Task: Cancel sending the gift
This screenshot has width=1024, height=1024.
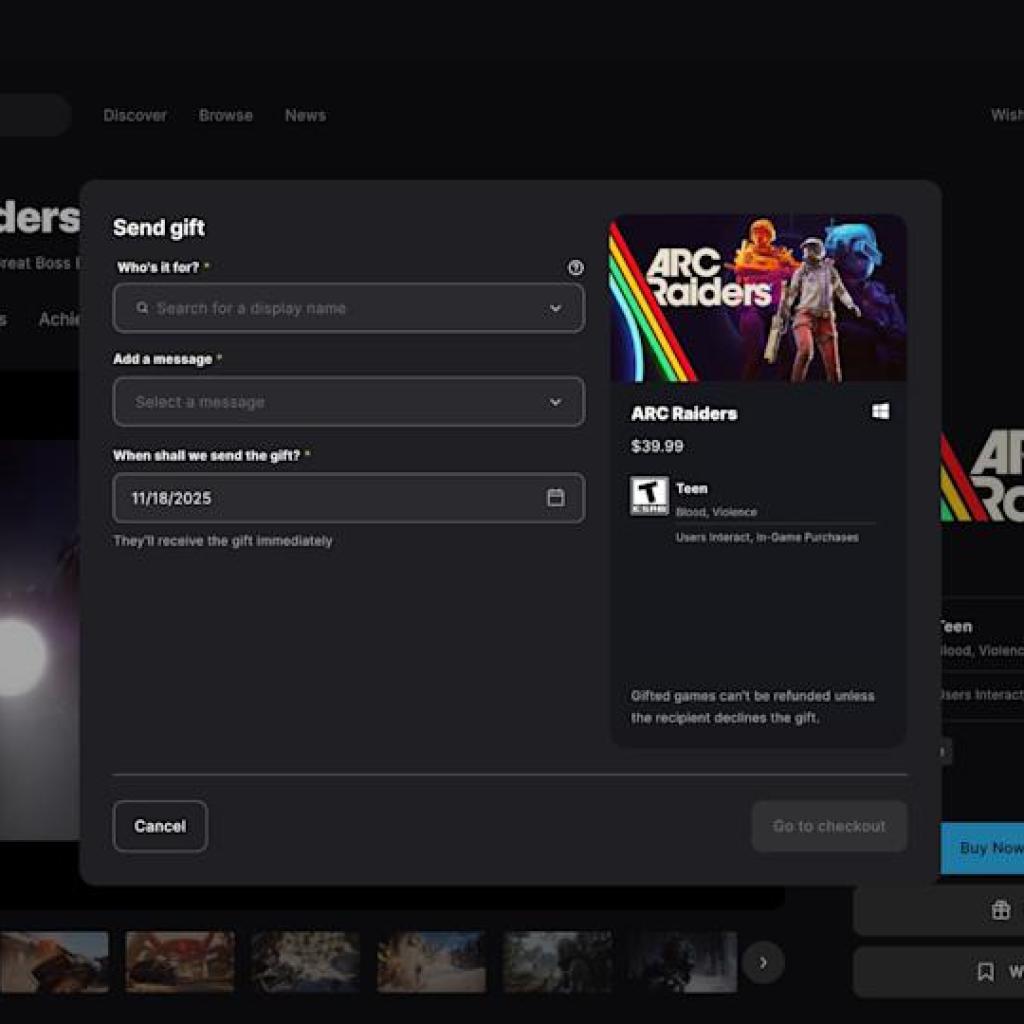Action: click(x=160, y=826)
